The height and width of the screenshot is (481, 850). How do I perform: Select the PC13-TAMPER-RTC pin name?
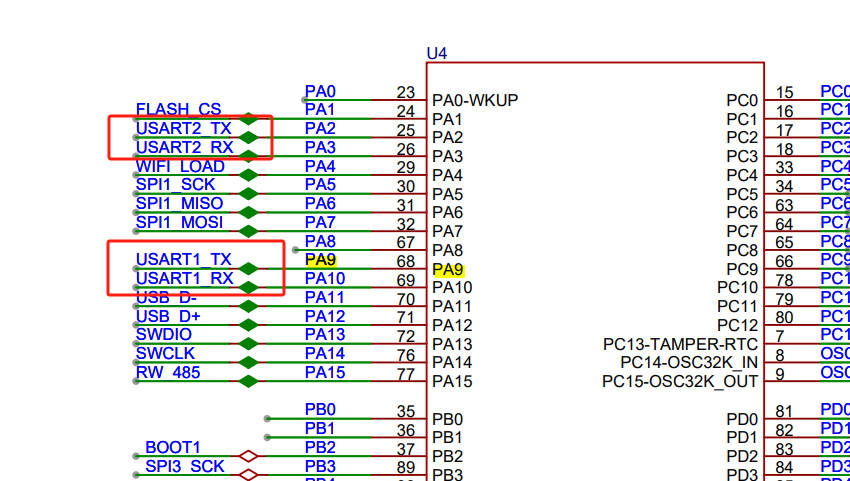680,344
